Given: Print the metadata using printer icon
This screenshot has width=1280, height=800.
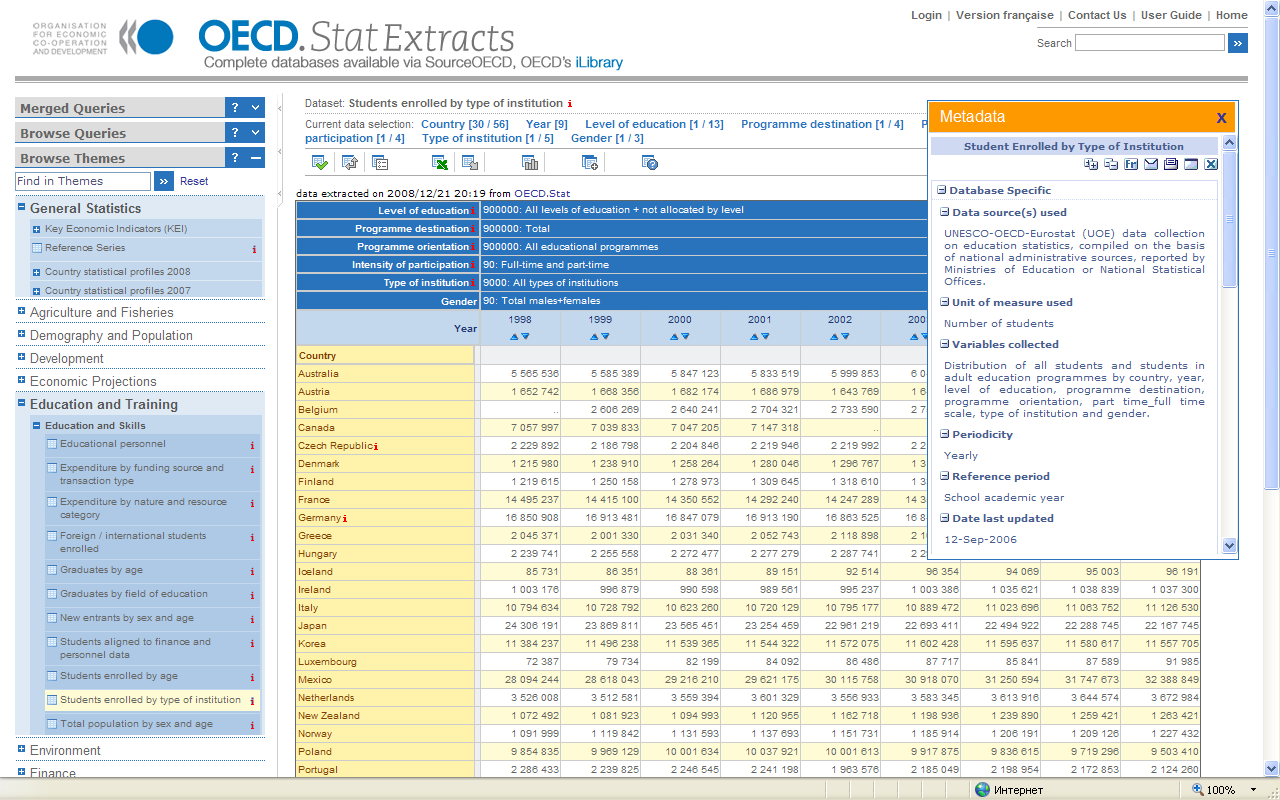Looking at the screenshot, I should 1171,164.
